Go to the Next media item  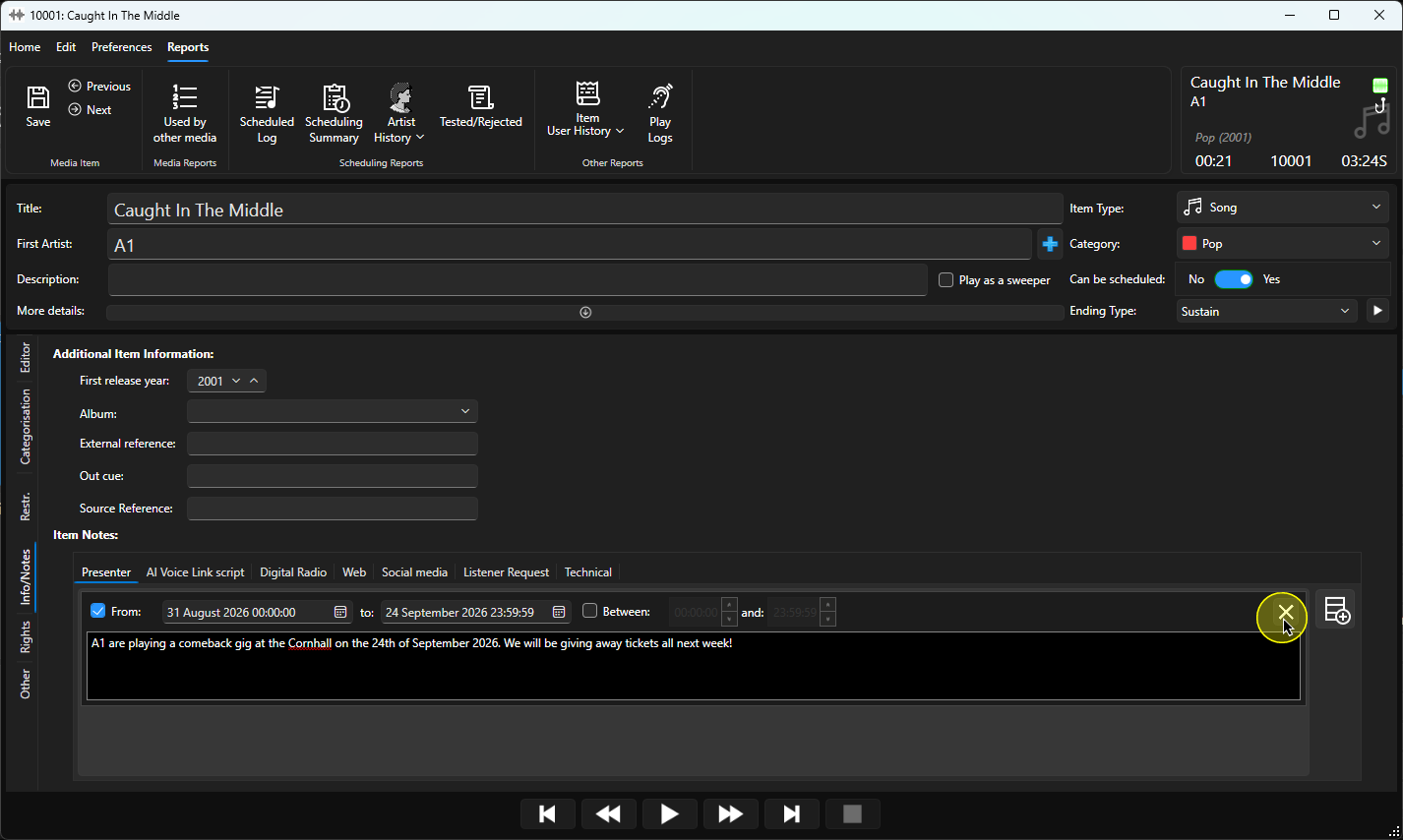coord(91,110)
